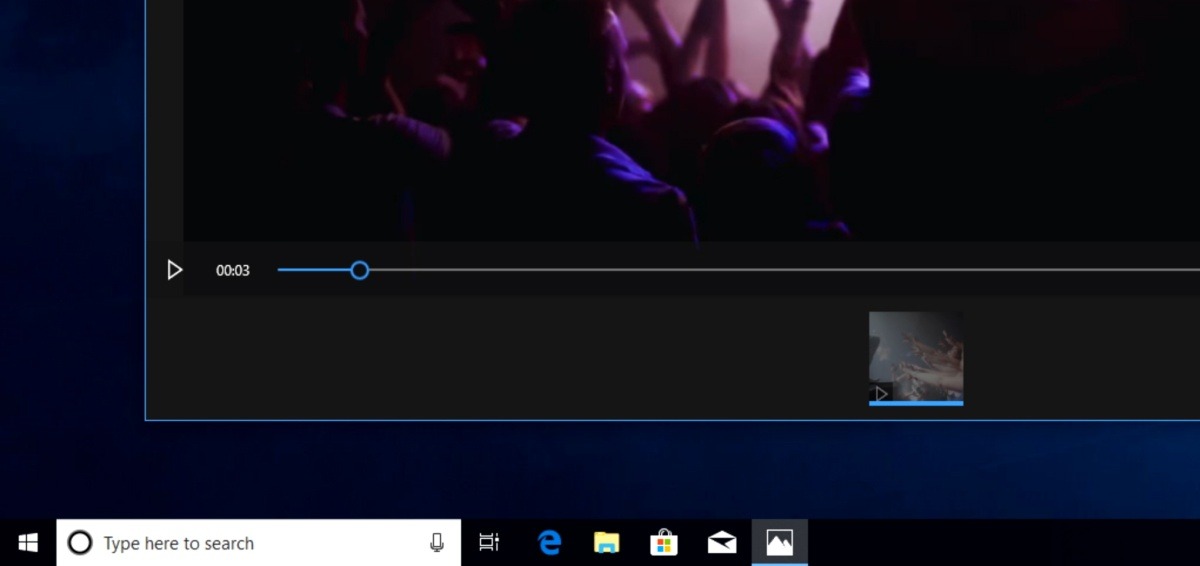Click the blue bar under clip thumbnail
The width and height of the screenshot is (1200, 566).
pyautogui.click(x=916, y=403)
